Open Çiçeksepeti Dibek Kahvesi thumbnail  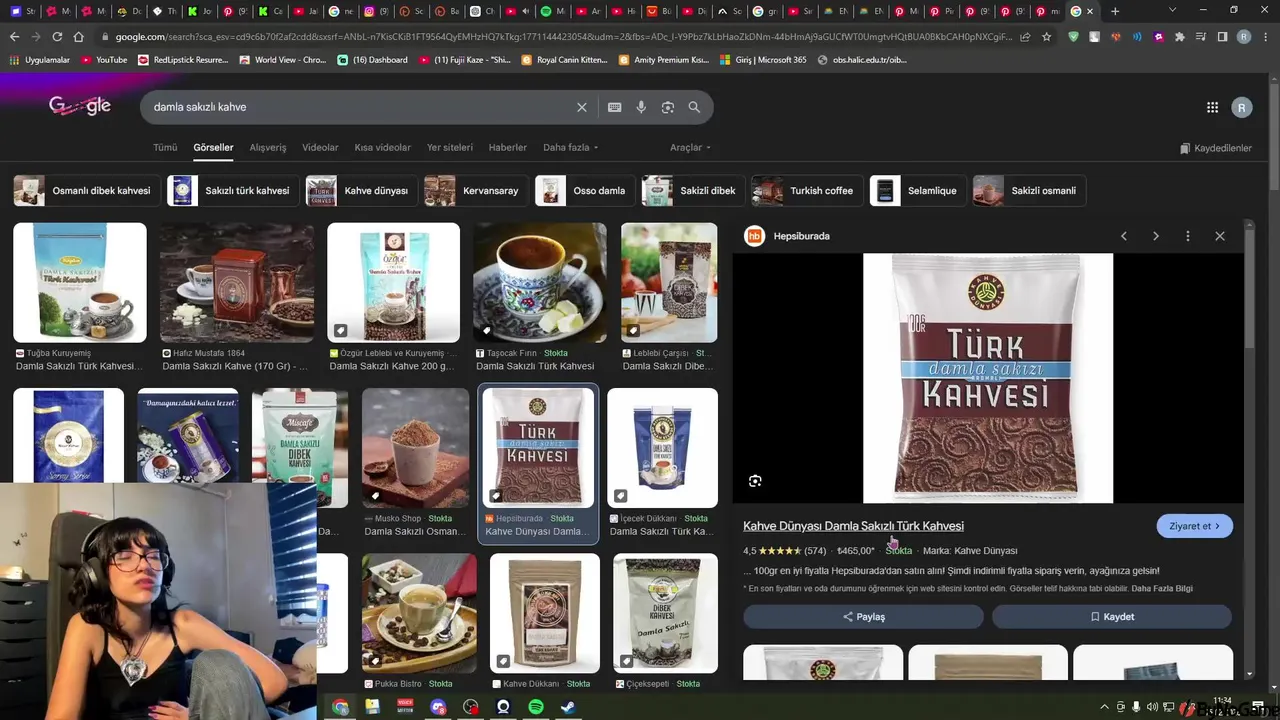click(x=665, y=613)
